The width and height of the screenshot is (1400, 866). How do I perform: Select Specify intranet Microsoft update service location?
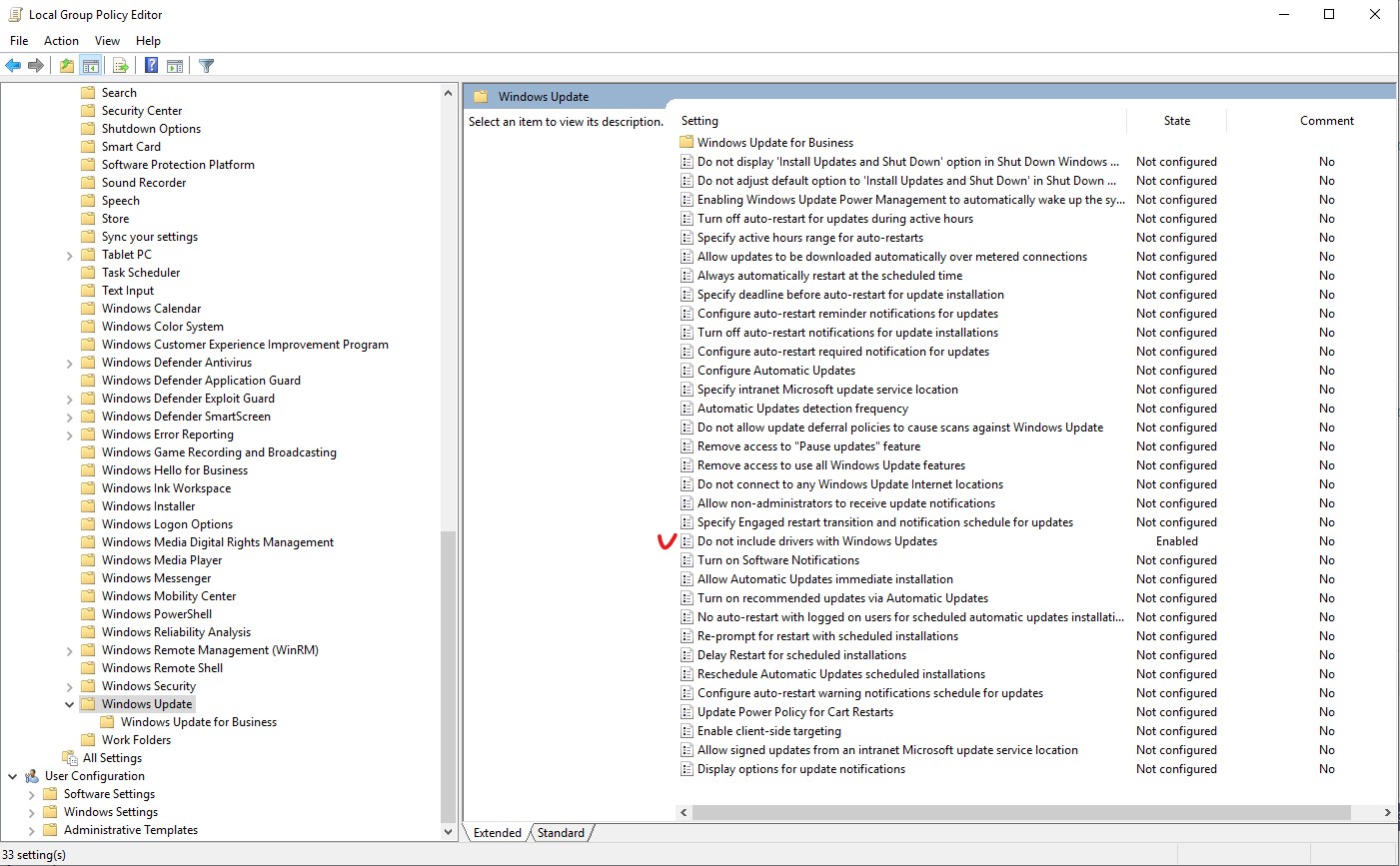coord(827,390)
